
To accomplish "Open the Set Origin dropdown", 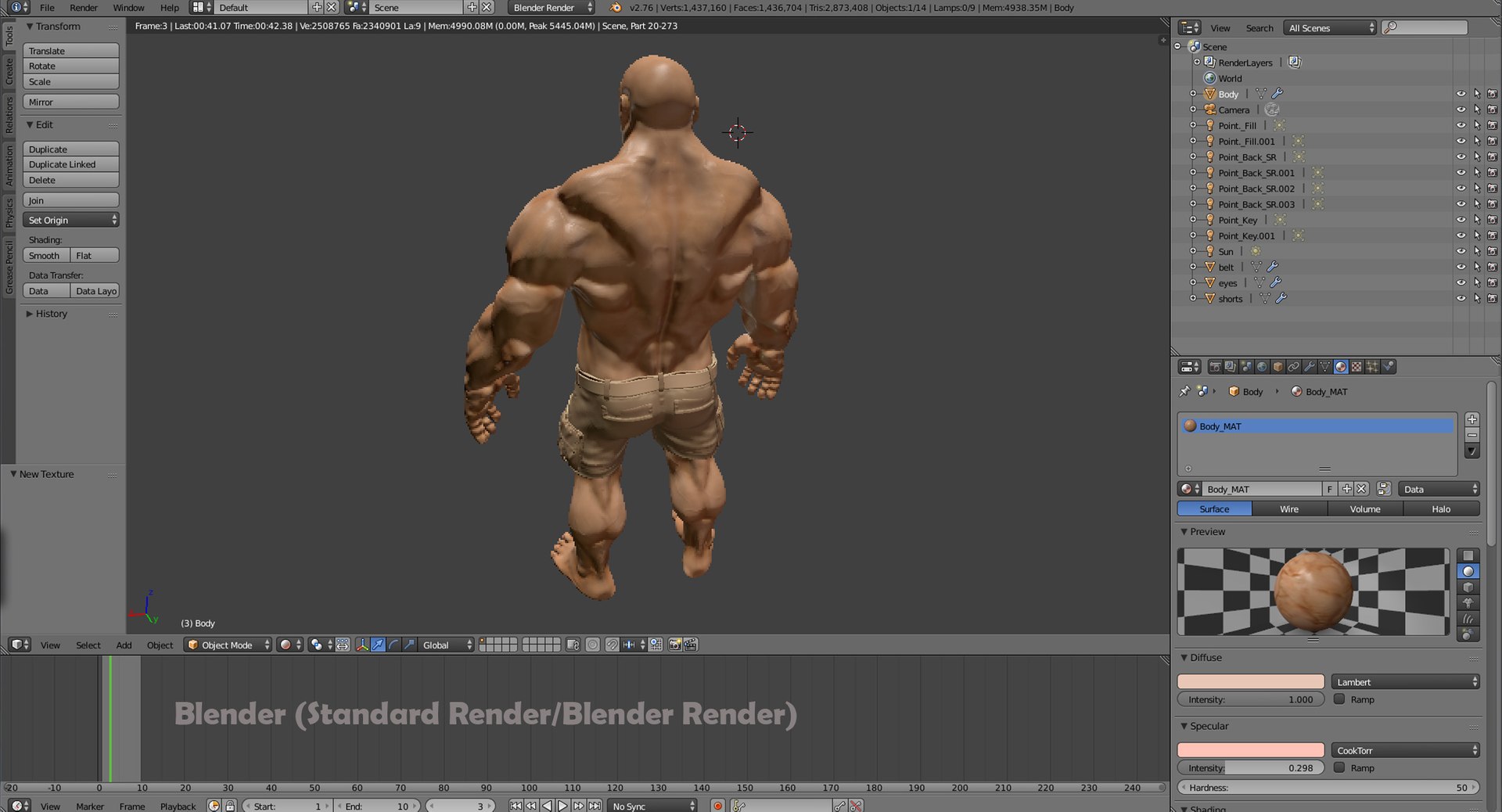I will 71,220.
